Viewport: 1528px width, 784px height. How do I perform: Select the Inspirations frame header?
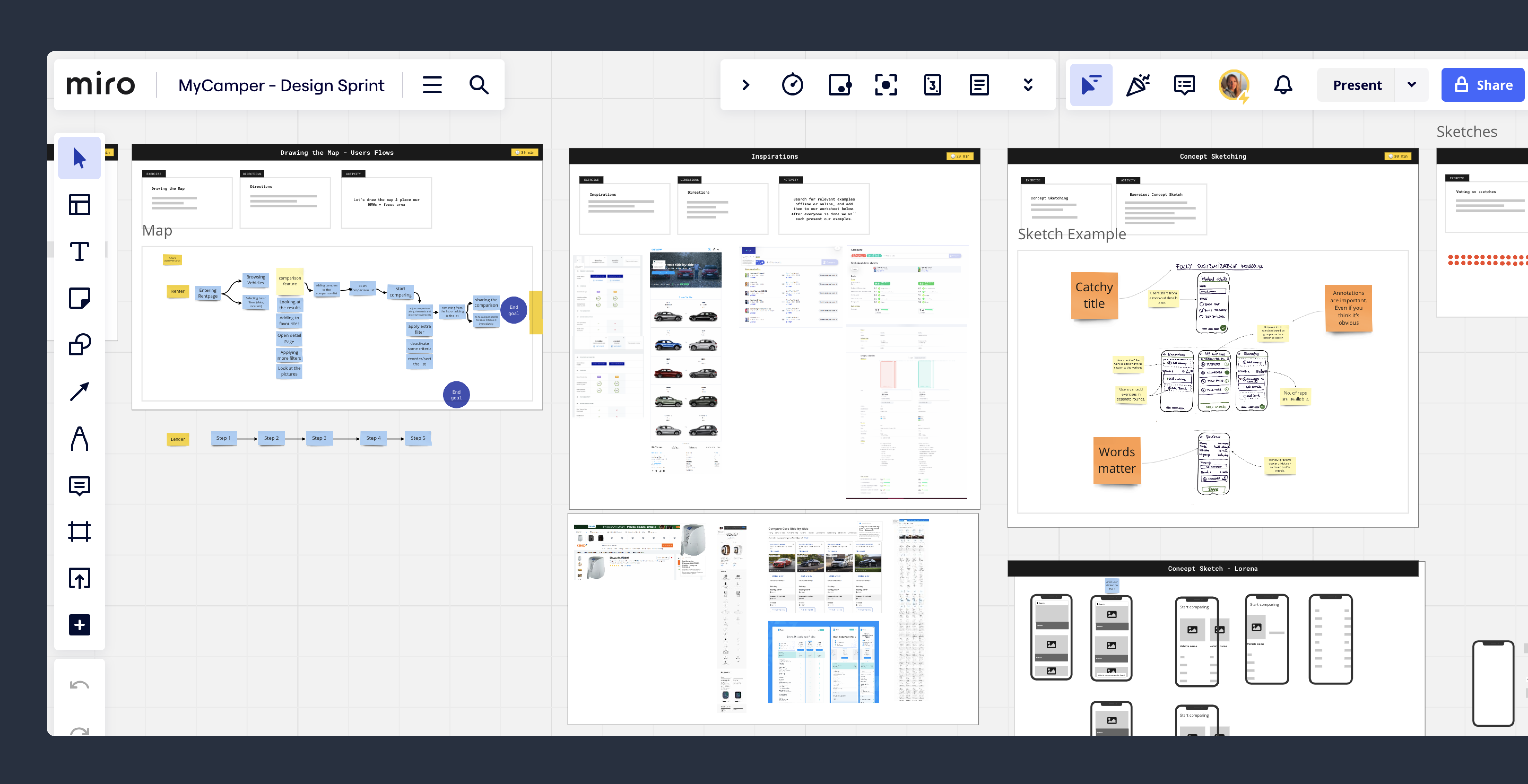tap(774, 156)
